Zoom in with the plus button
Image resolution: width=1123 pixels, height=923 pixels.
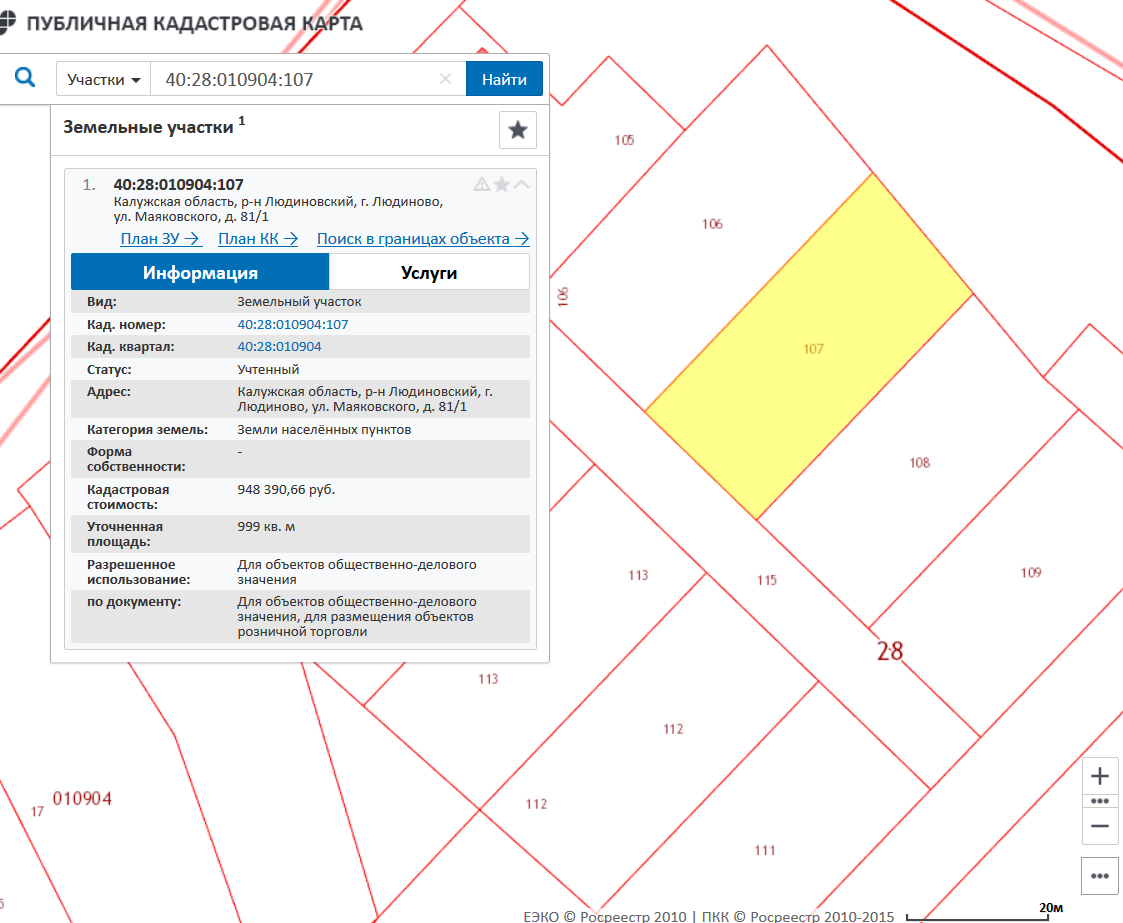[x=1100, y=776]
